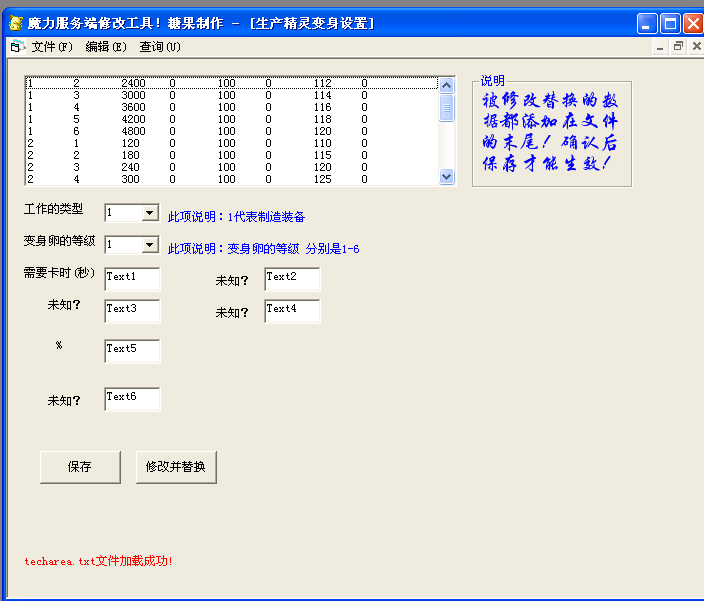Close the inner child window in menu bar
Screen dimensions: 704x601
[695, 46]
